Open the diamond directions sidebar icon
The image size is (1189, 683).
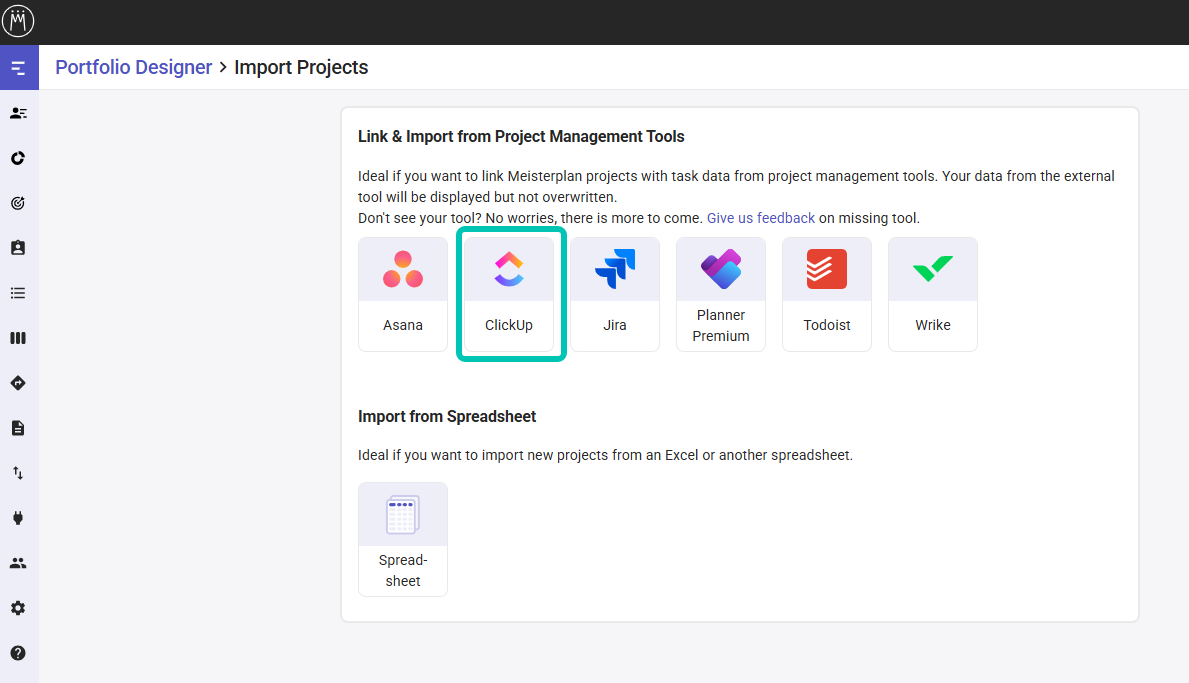tap(18, 383)
